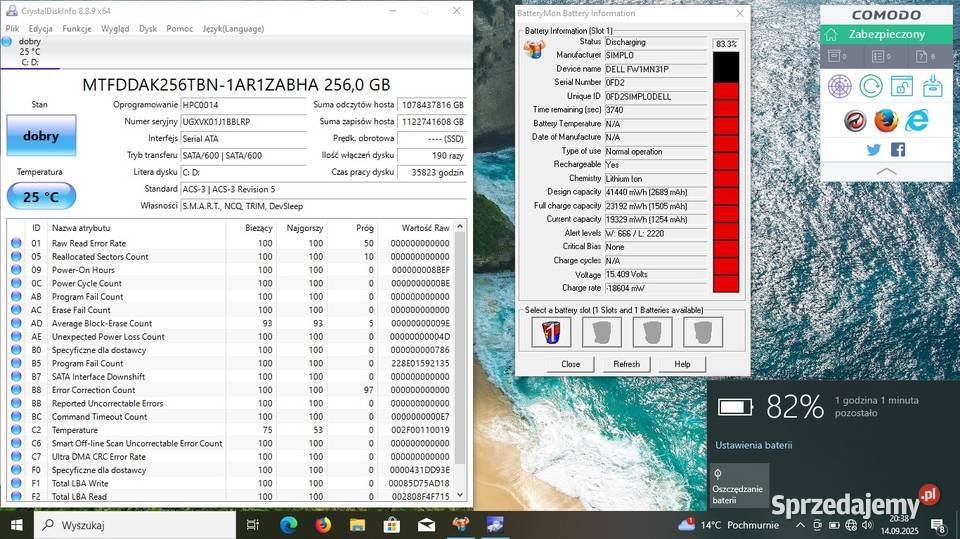Image resolution: width=960 pixels, height=539 pixels.
Task: Click the Comodo update circular arrow icon
Action: 871,87
